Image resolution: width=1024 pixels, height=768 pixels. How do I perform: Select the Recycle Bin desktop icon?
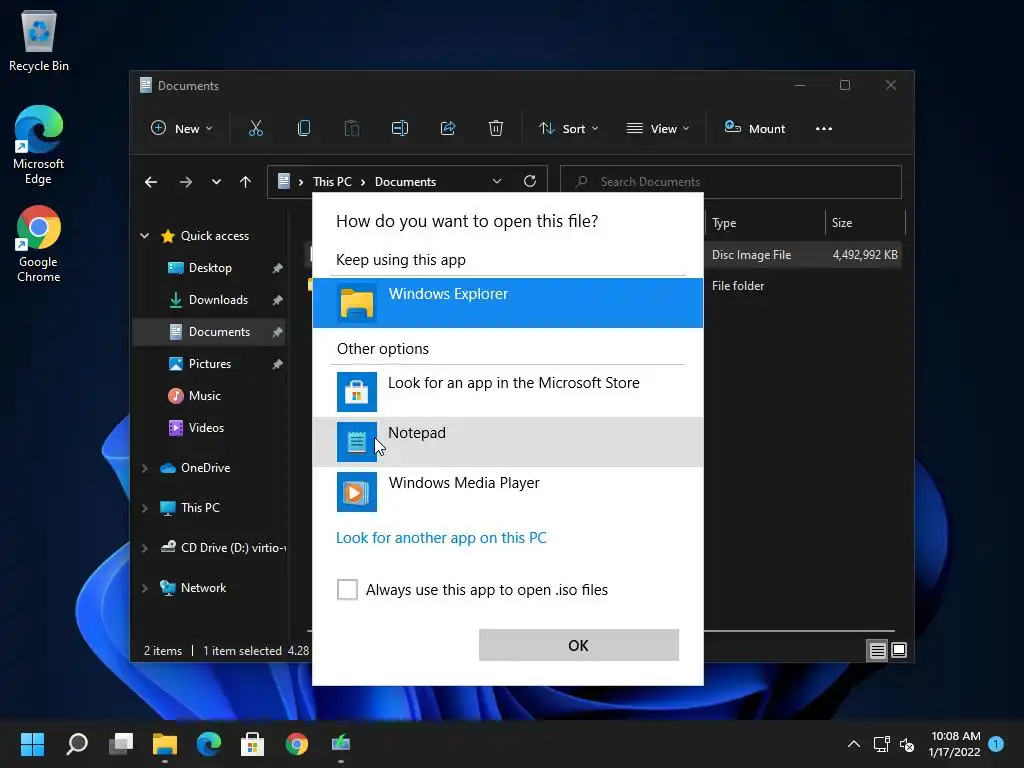(39, 40)
